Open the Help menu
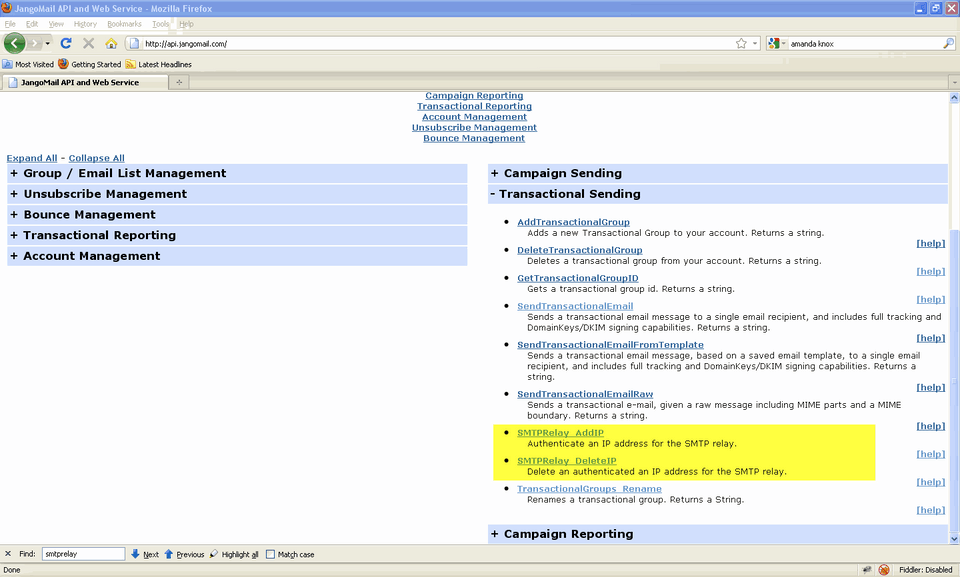The width and height of the screenshot is (960, 577). point(186,24)
